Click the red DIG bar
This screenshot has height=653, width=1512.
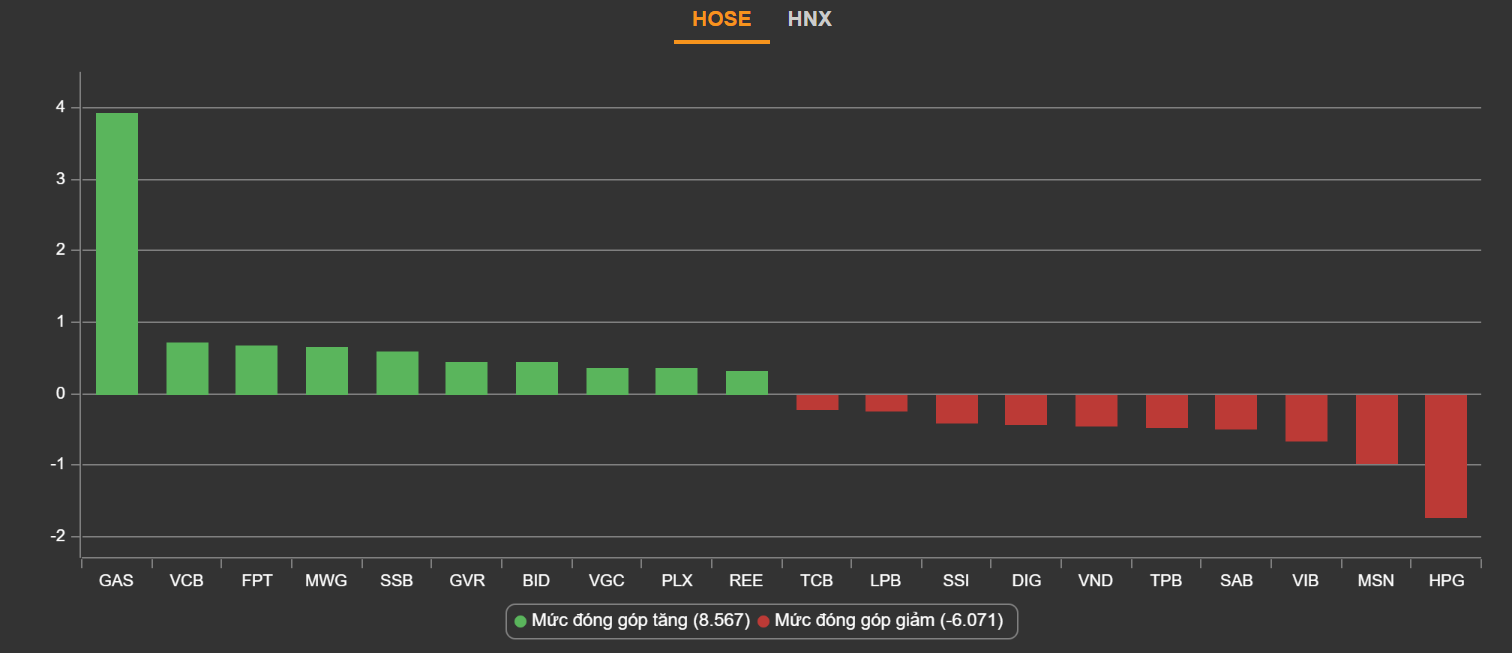(x=1026, y=410)
